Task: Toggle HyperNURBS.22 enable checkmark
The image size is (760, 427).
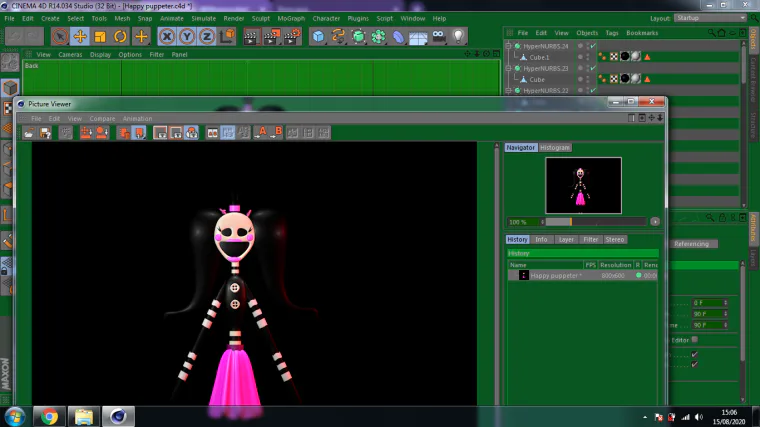Action: 593,91
